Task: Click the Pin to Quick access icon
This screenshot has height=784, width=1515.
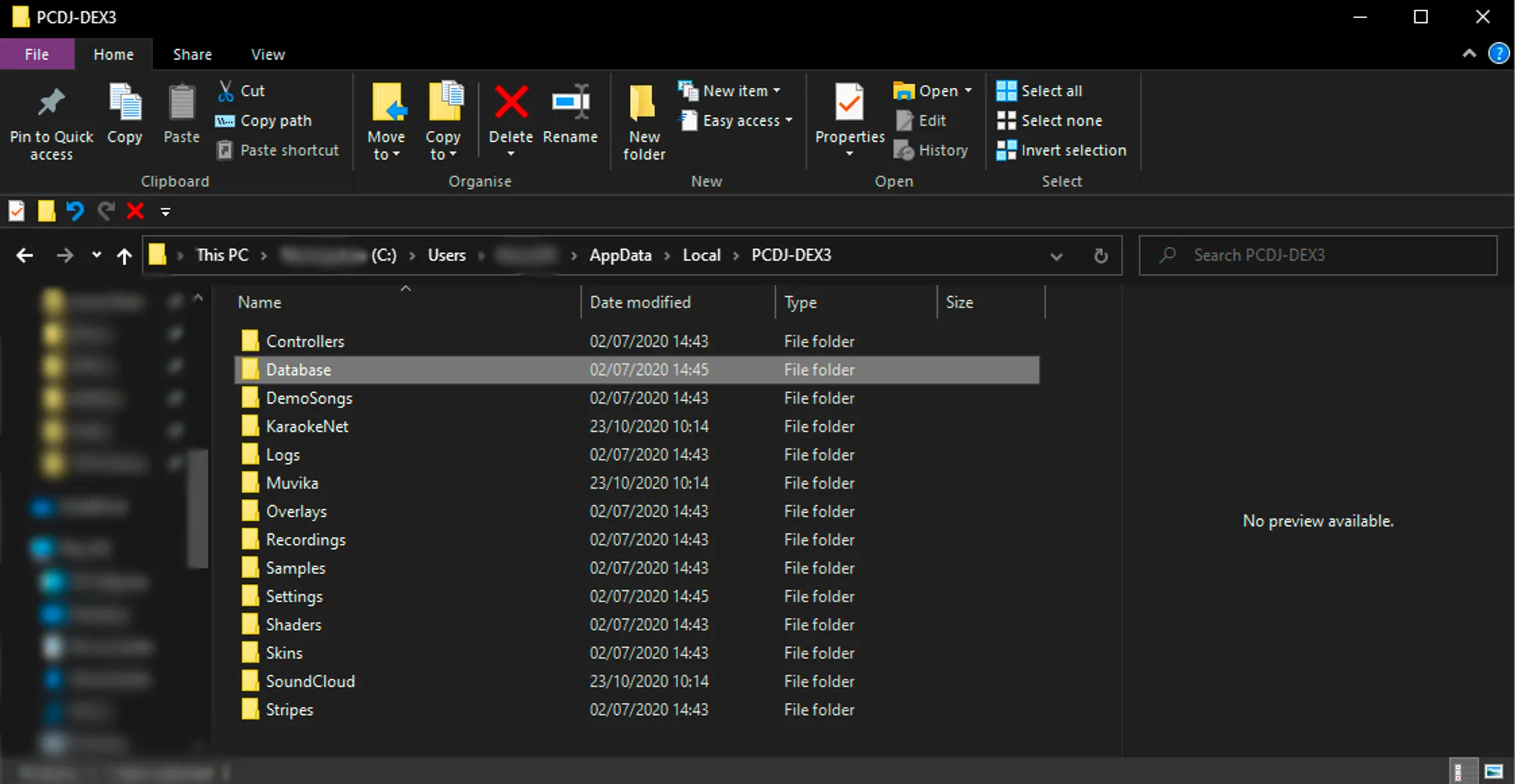Action: (x=51, y=104)
